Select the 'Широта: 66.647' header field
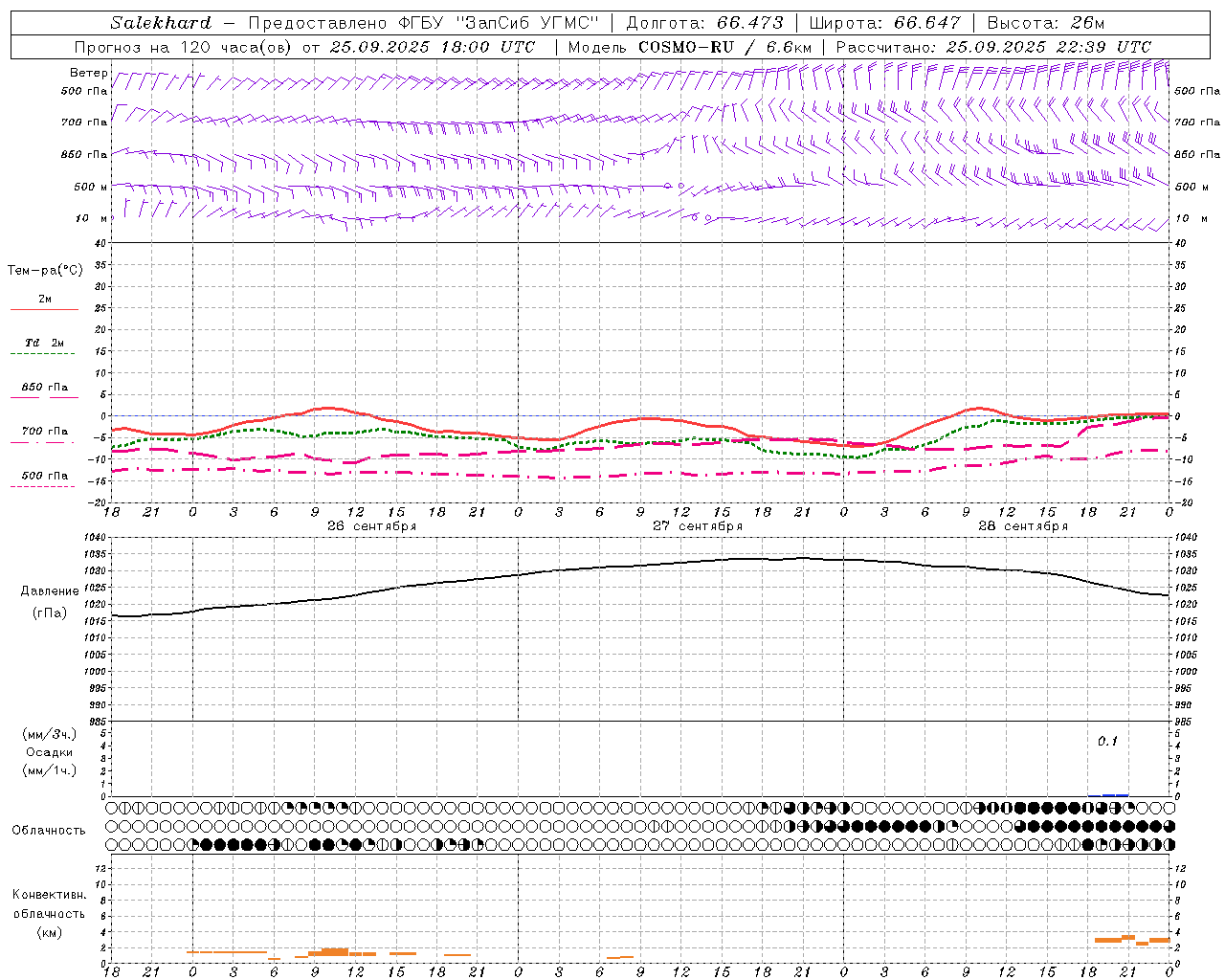The image size is (1225, 980). click(884, 23)
